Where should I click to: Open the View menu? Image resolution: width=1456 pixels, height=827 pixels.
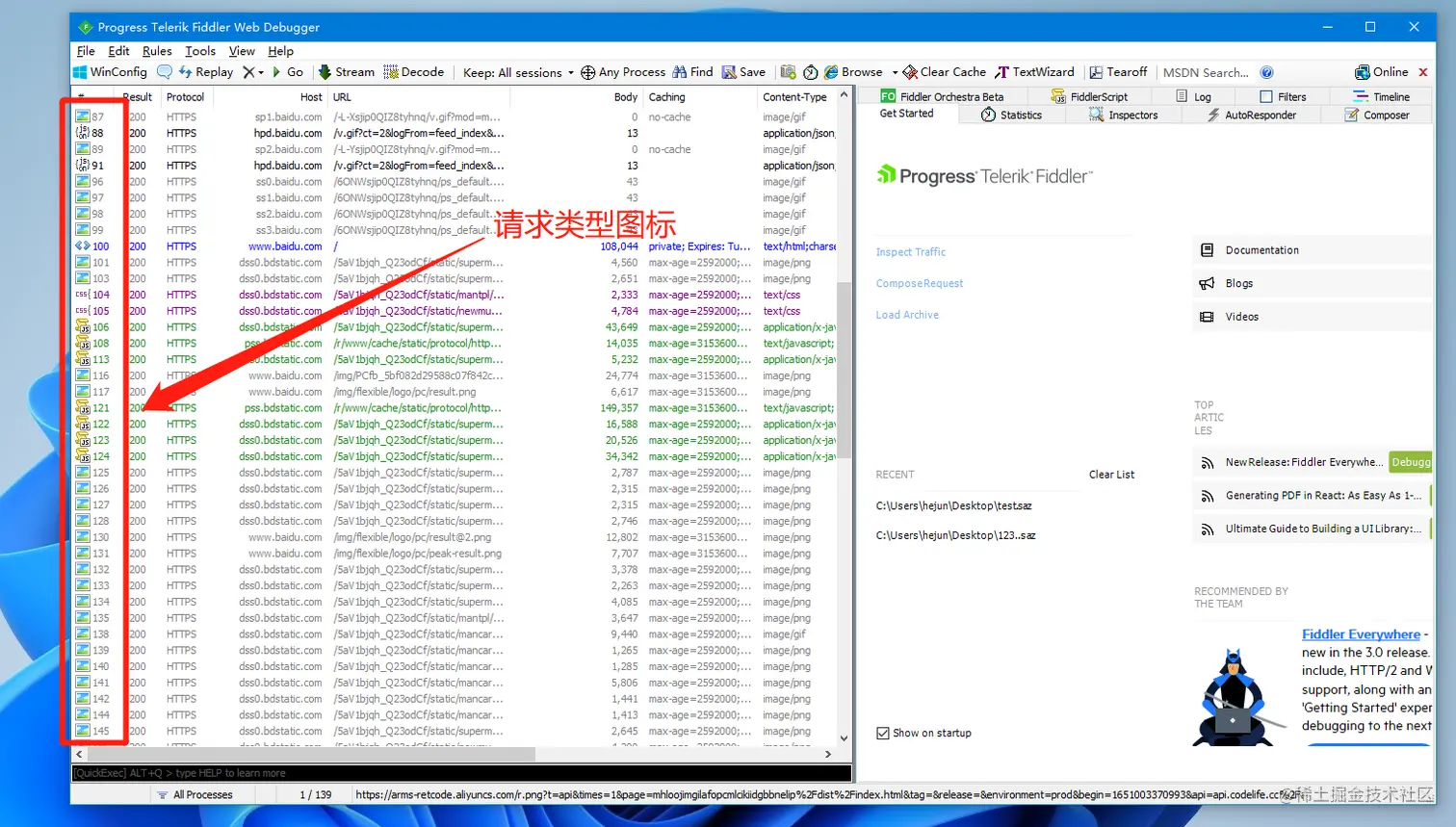242,51
